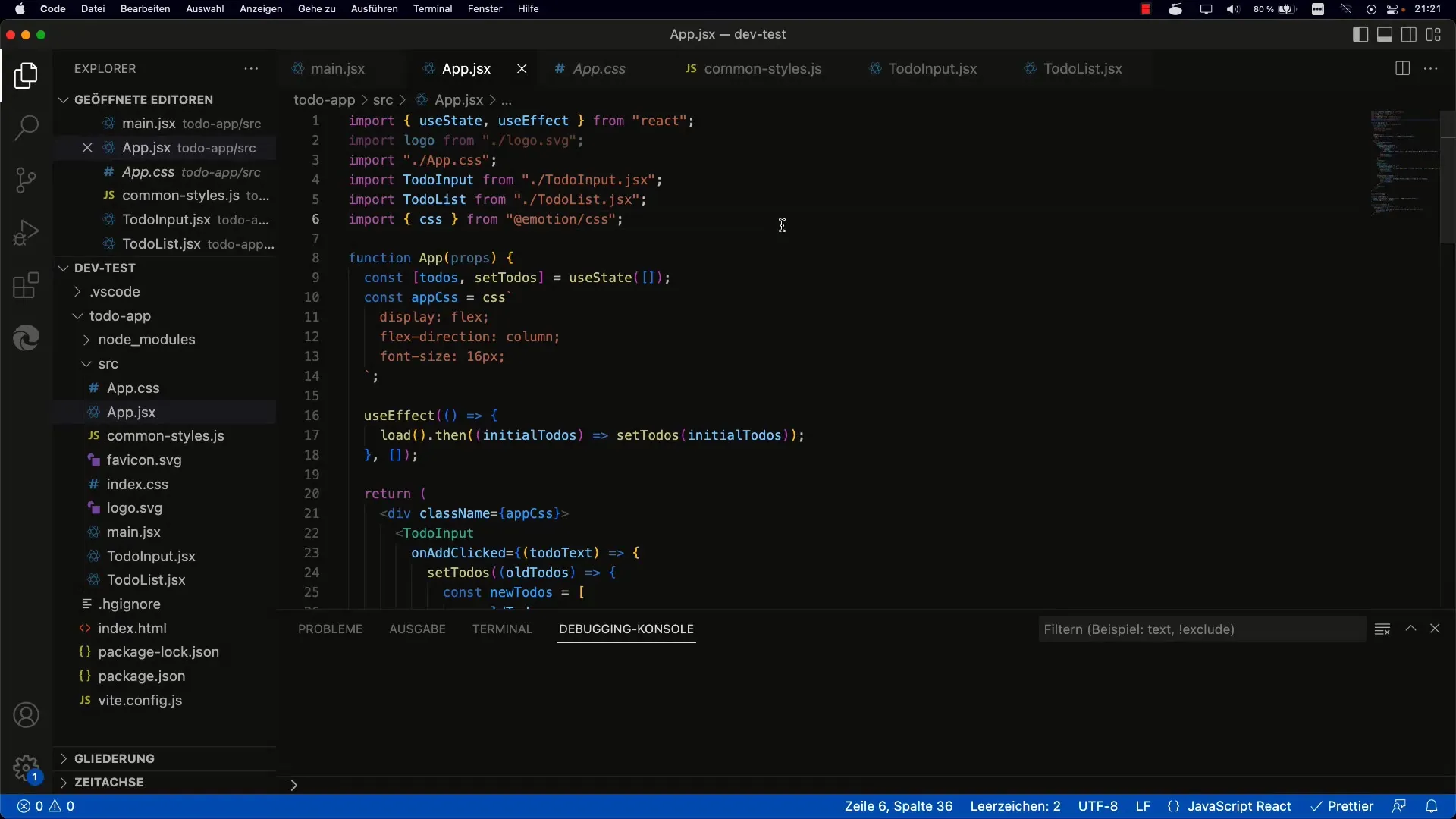Change file encoding UTF-8
The width and height of the screenshot is (1456, 819).
1098,806
